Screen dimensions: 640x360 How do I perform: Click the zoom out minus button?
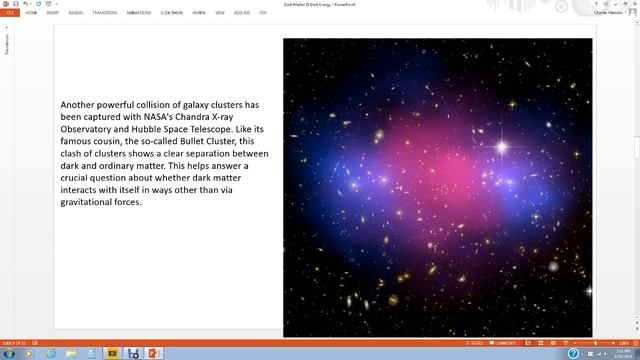coord(575,343)
